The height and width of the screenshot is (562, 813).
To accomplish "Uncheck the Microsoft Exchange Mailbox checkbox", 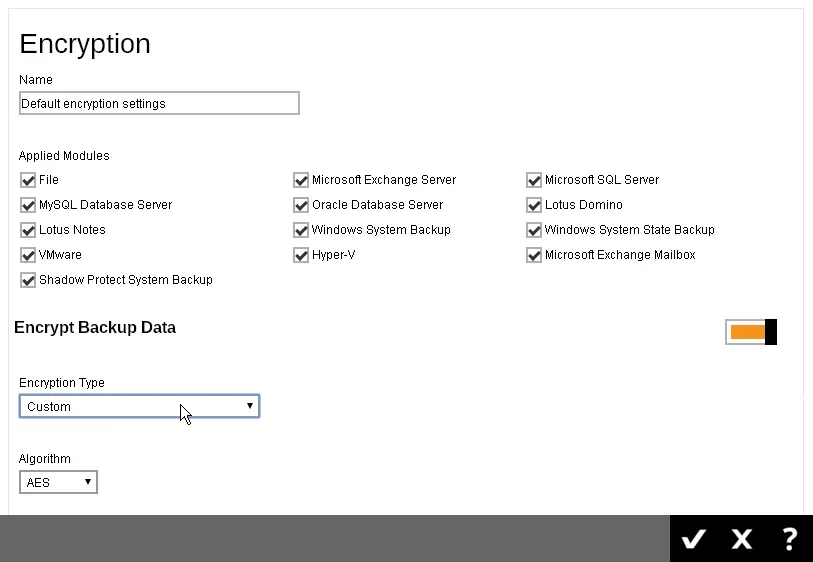I will (534, 255).
